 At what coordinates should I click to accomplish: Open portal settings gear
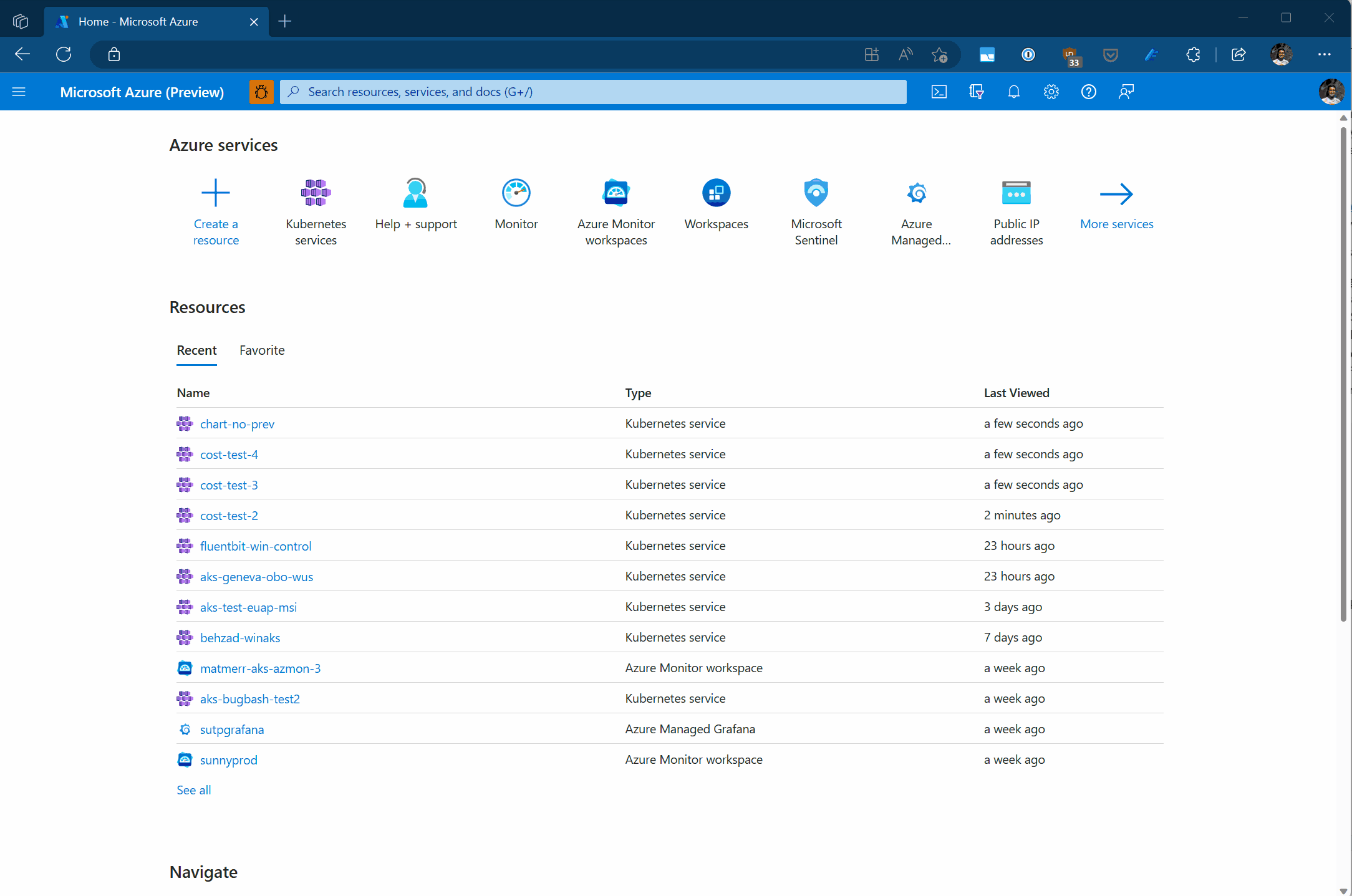(x=1051, y=92)
